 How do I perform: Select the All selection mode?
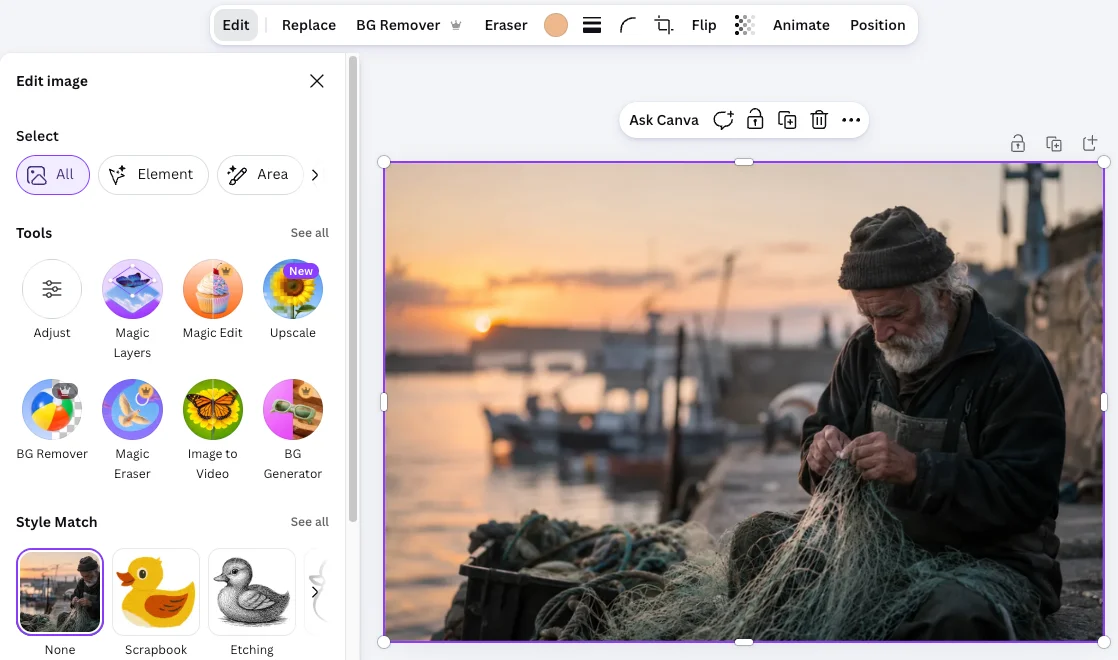(x=53, y=175)
